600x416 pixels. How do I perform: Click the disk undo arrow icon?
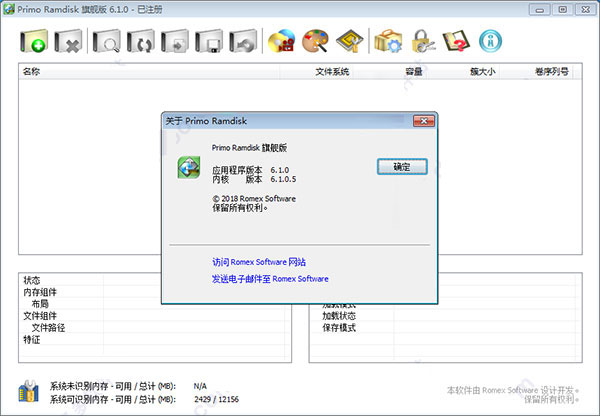pyautogui.click(x=243, y=41)
